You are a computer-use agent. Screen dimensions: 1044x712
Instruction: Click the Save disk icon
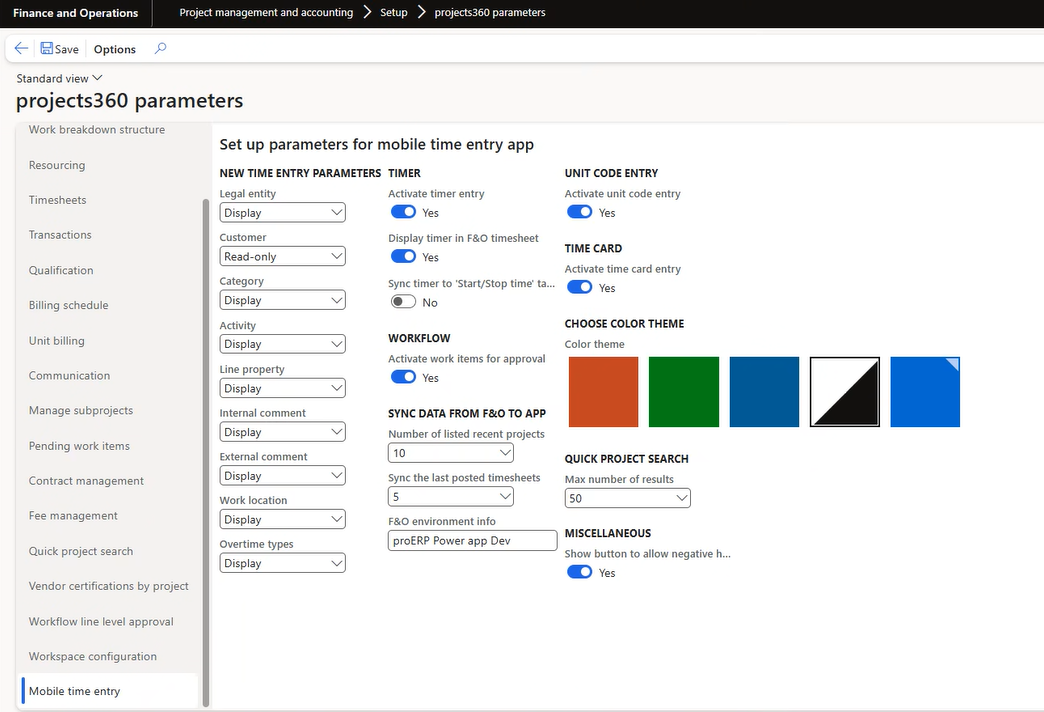[x=47, y=49]
